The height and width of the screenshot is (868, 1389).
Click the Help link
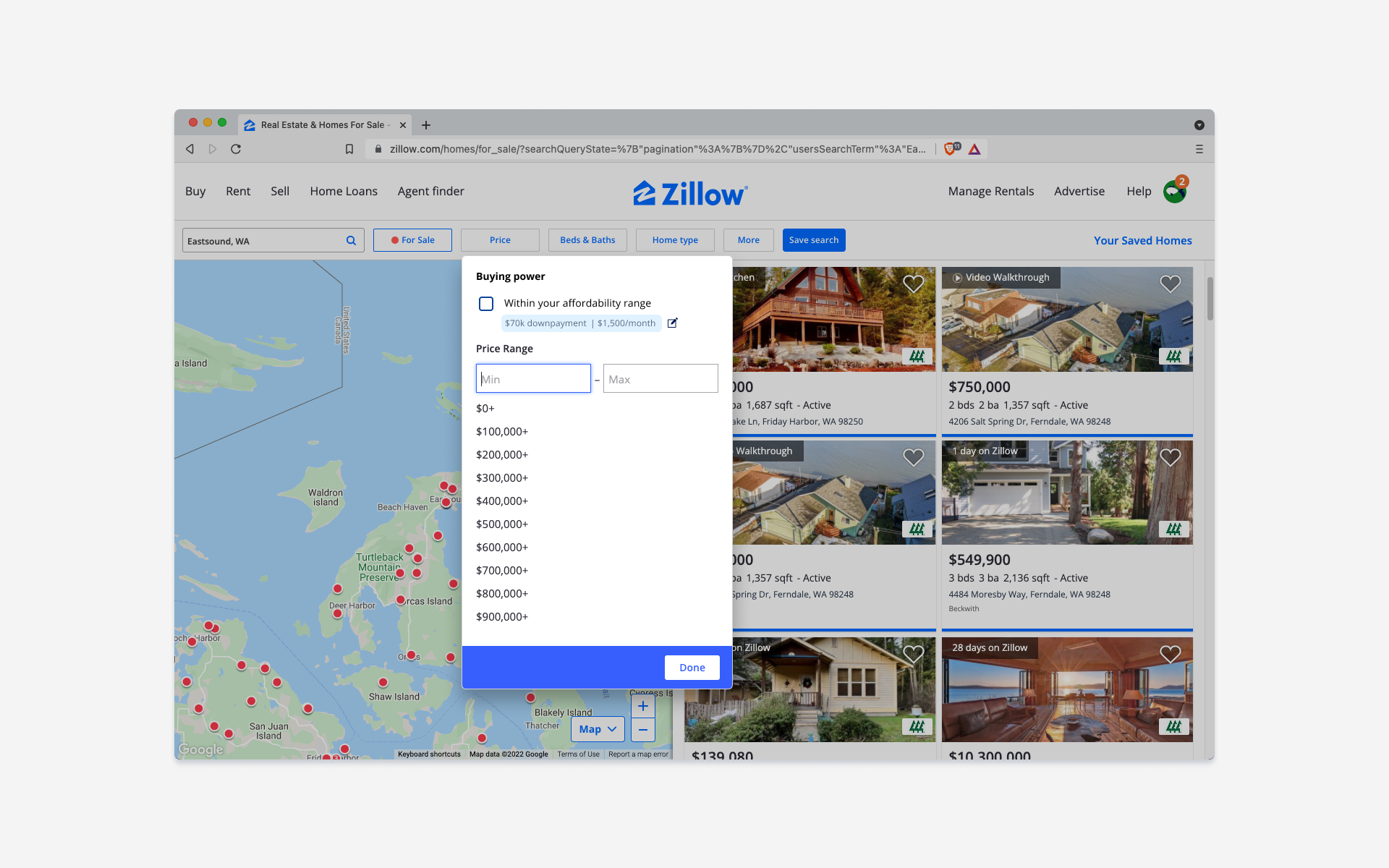point(1139,191)
